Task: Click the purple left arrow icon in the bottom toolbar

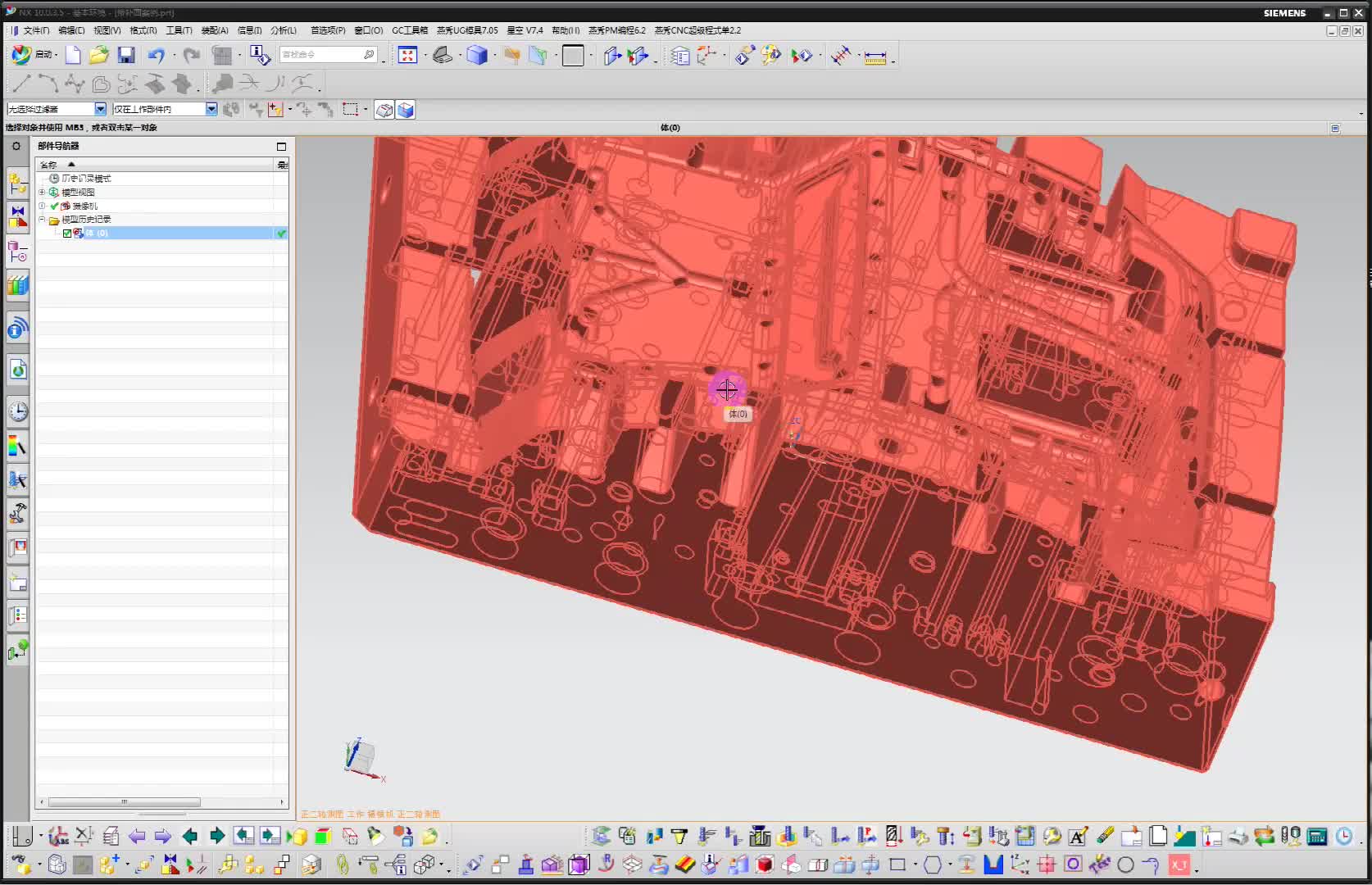Action: 137,837
